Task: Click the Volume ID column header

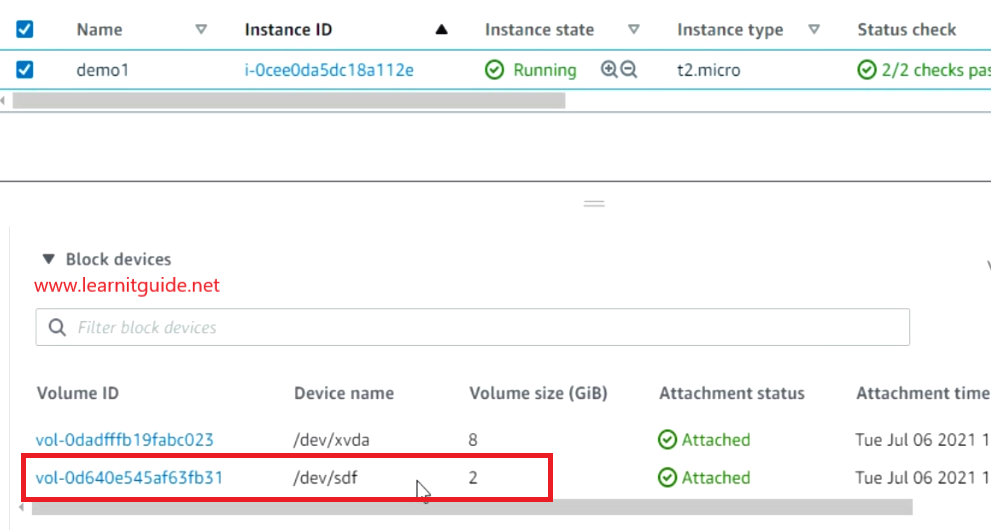Action: click(x=78, y=393)
